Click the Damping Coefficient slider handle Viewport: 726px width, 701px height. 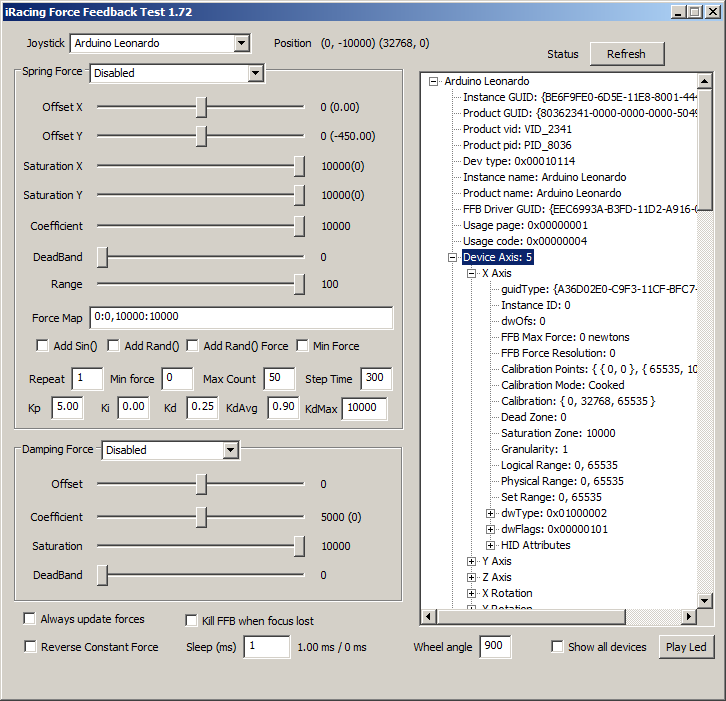201,517
